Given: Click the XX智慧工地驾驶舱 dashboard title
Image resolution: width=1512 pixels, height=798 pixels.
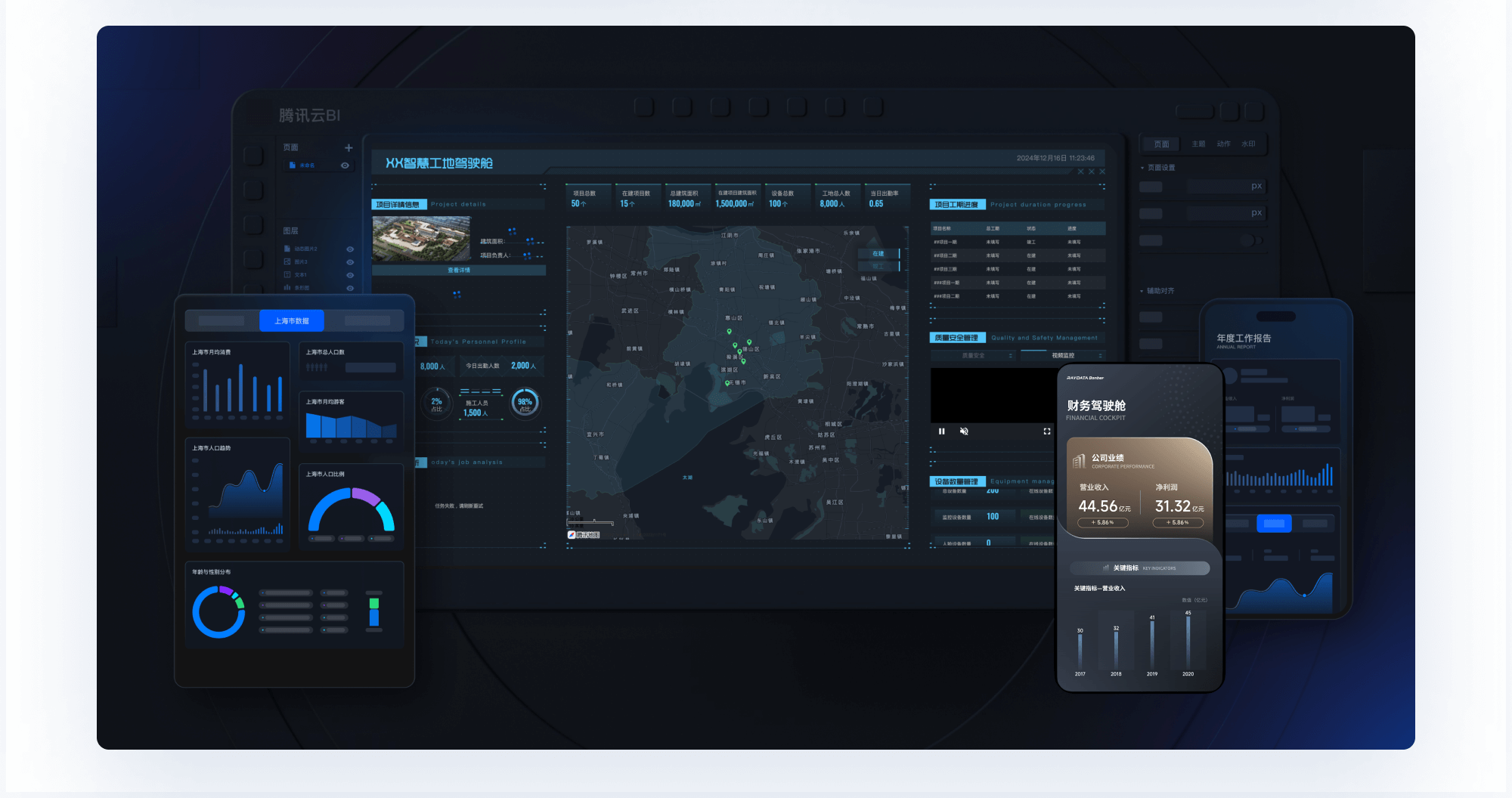Looking at the screenshot, I should click(x=439, y=163).
